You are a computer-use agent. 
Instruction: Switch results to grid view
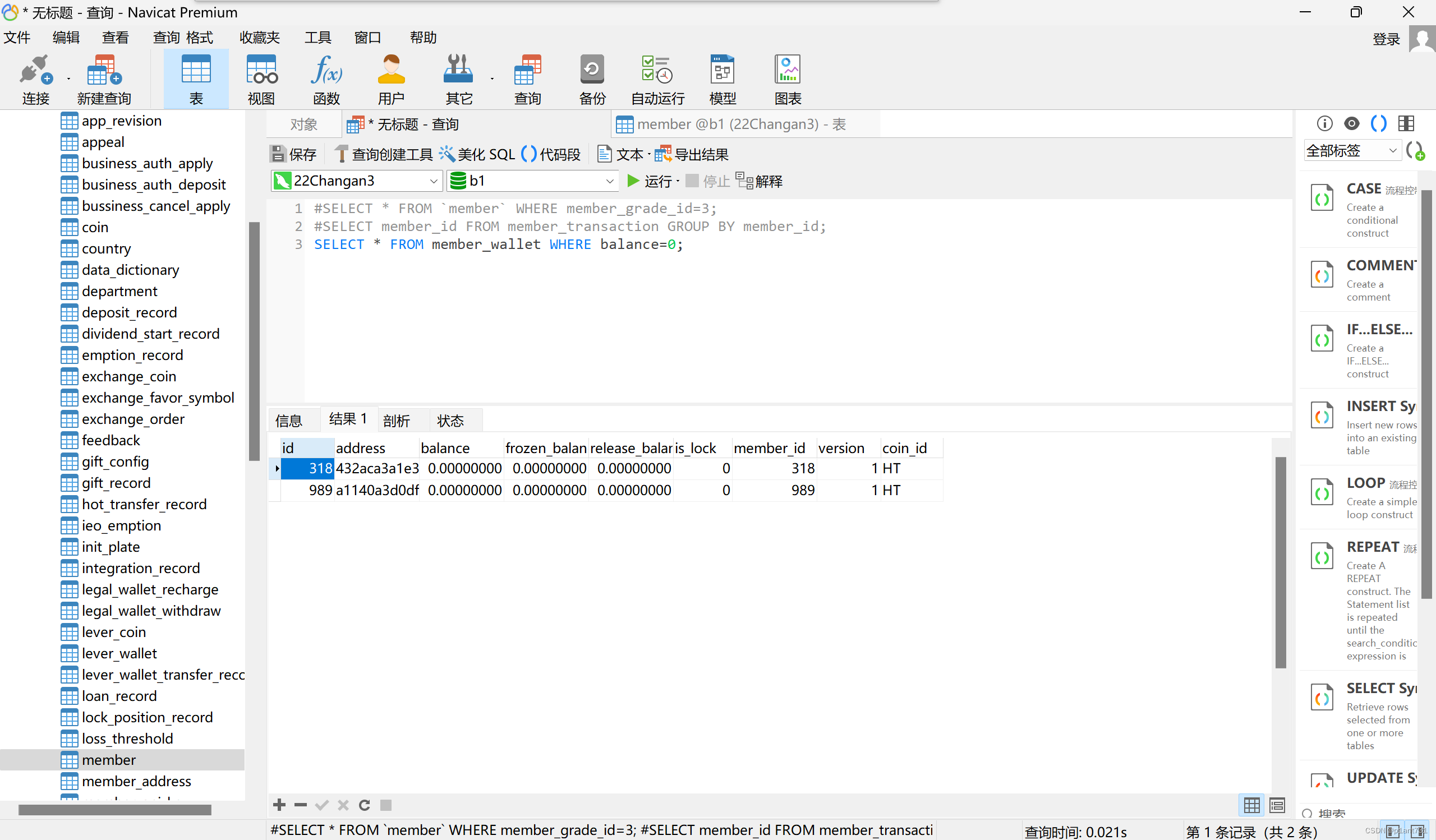tap(1251, 805)
